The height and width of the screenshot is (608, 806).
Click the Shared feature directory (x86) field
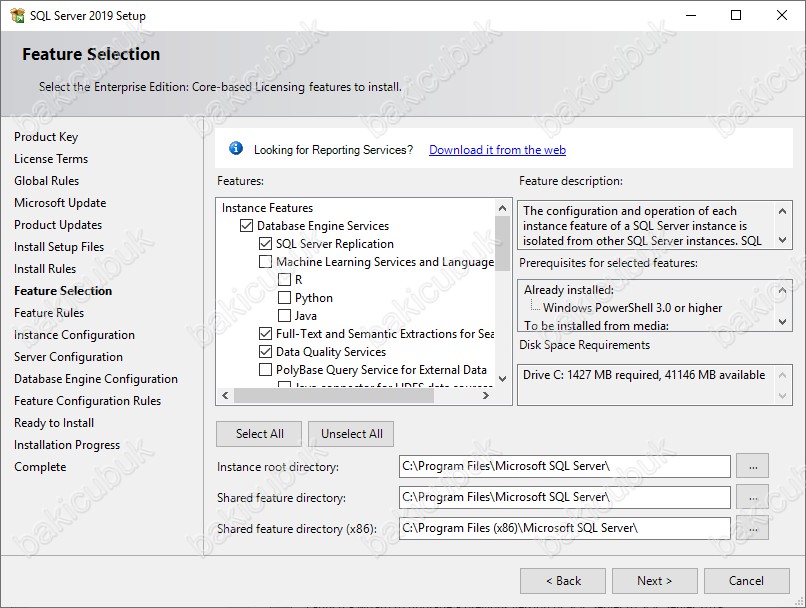564,528
